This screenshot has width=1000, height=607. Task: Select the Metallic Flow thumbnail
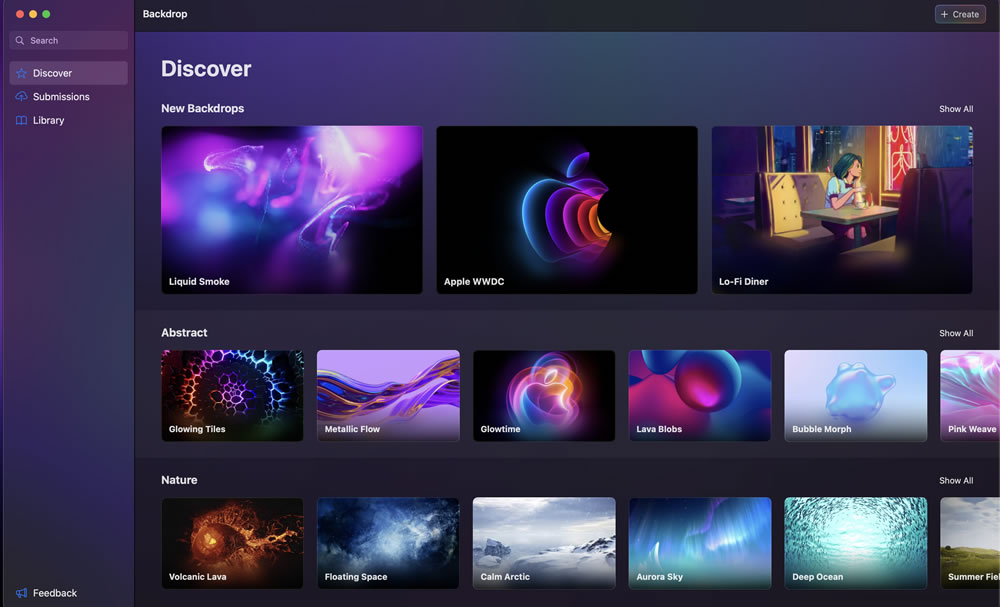click(x=388, y=395)
